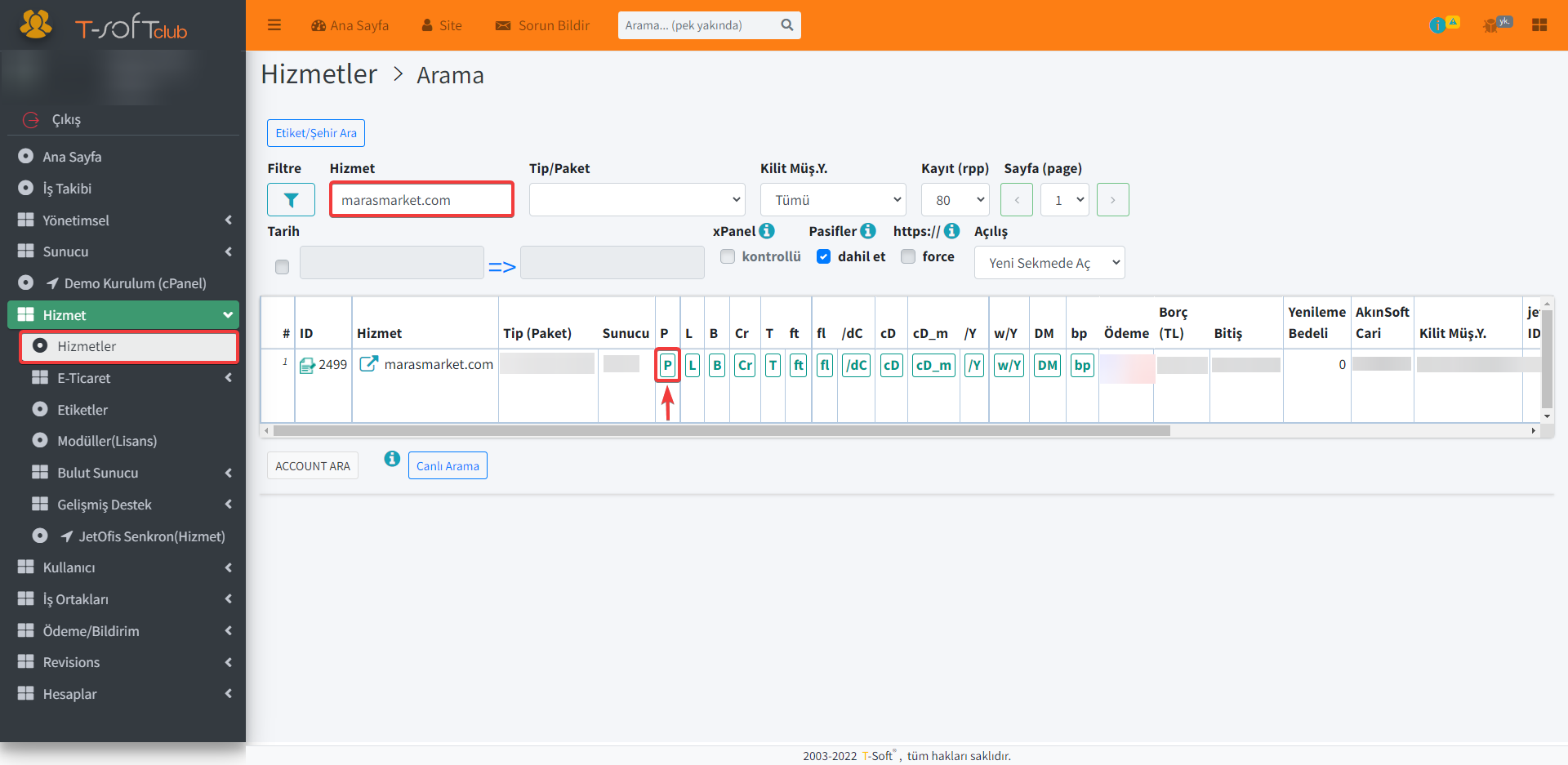Click the w/Y button in the service row

tap(1009, 365)
